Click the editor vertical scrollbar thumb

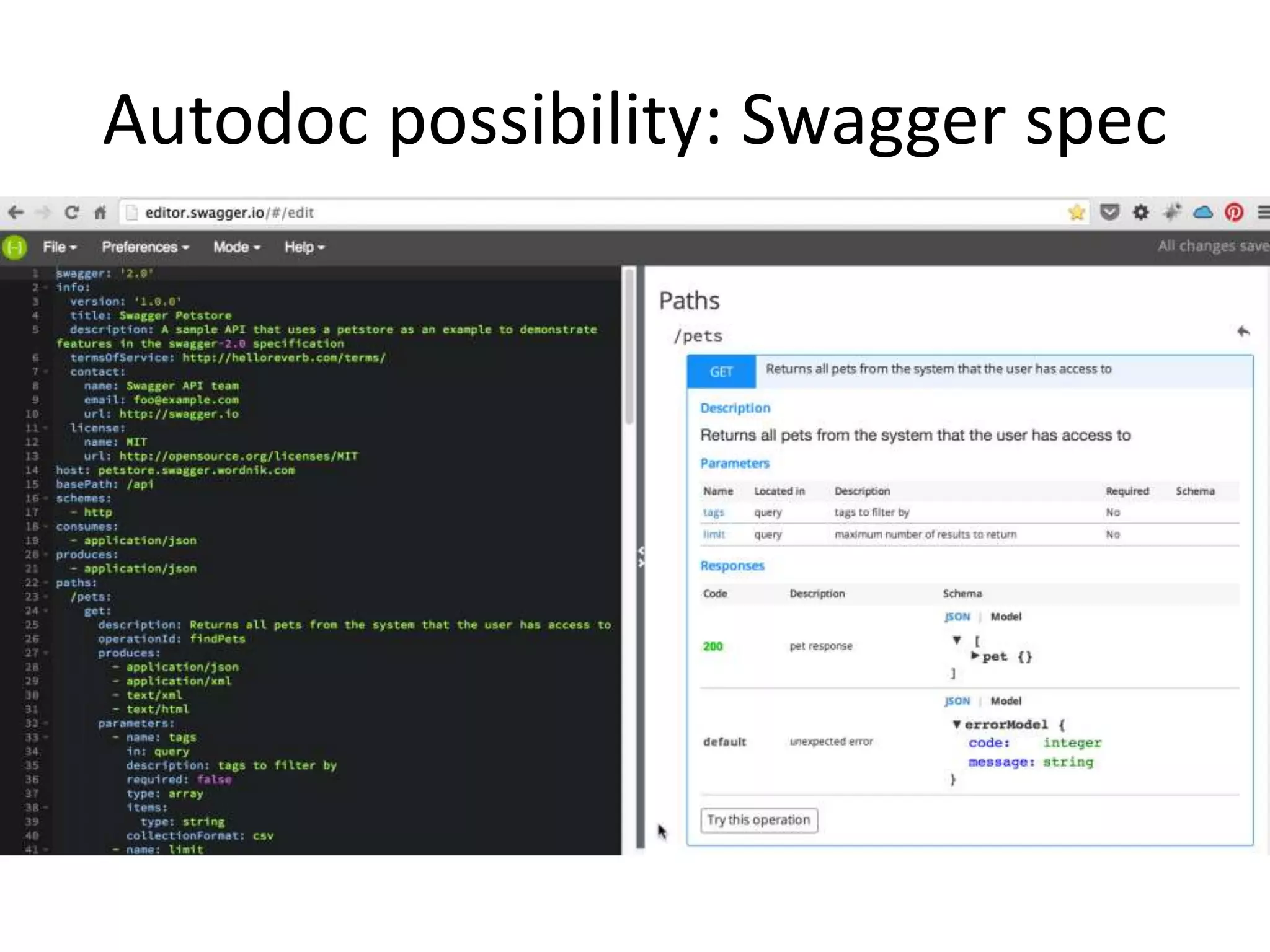(629, 347)
